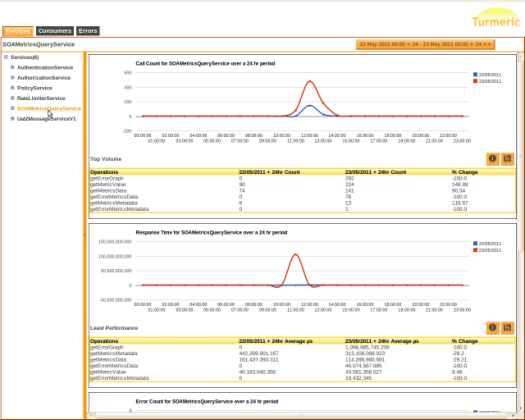
Task: Click getMetricValue in the Top Volume table
Action: point(108,184)
